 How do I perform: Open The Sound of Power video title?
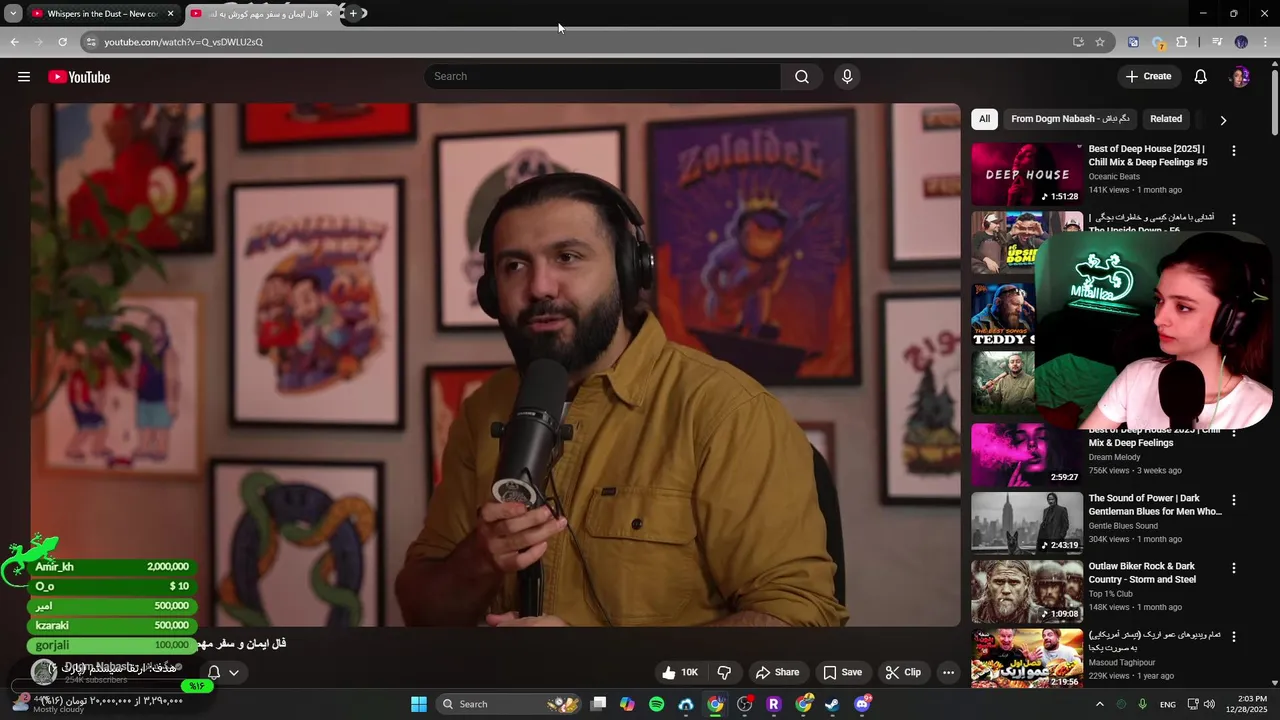click(1155, 504)
